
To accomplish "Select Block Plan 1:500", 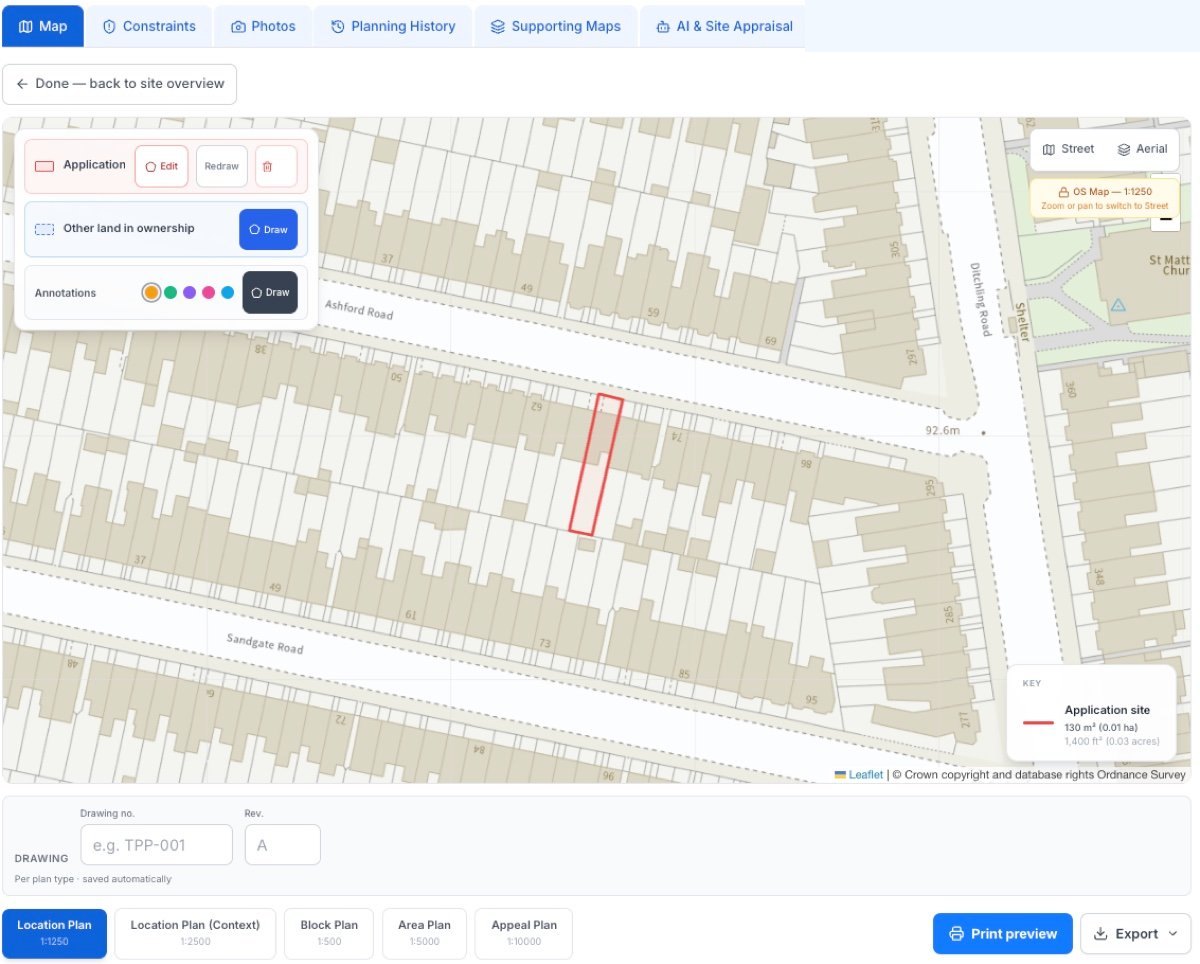I will (329, 933).
